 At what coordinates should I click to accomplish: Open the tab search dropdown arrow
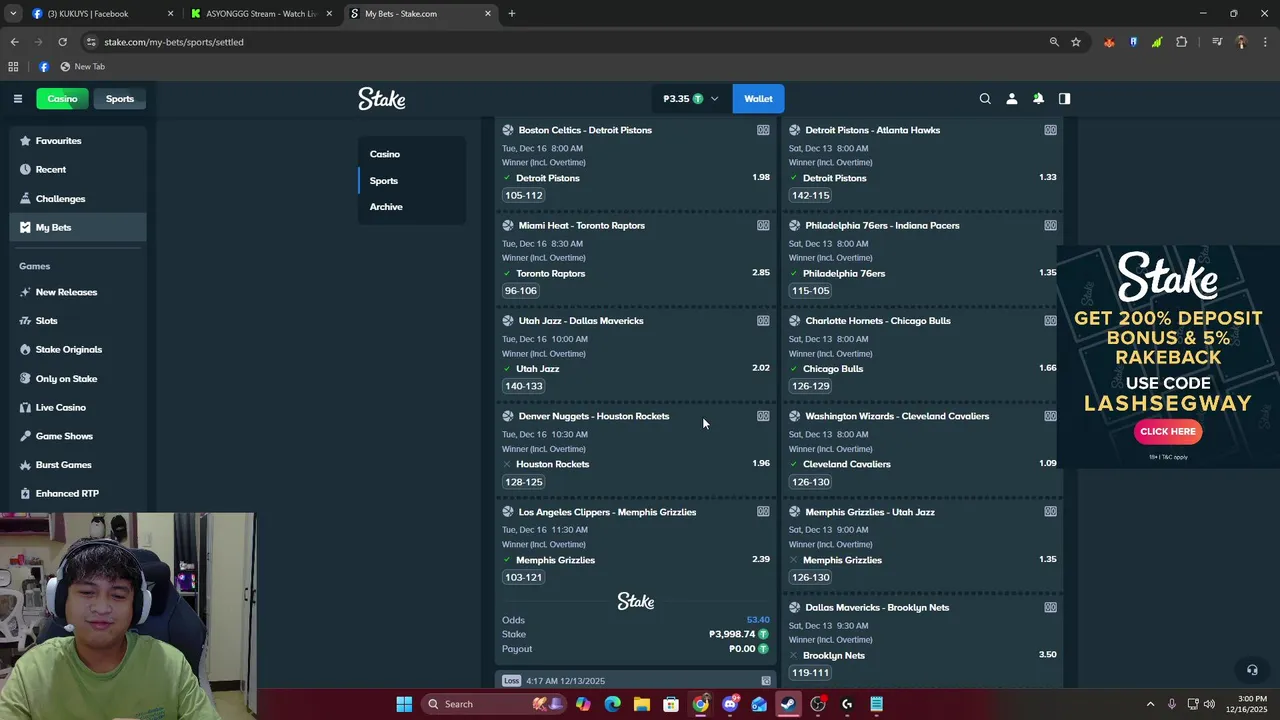pos(13,14)
